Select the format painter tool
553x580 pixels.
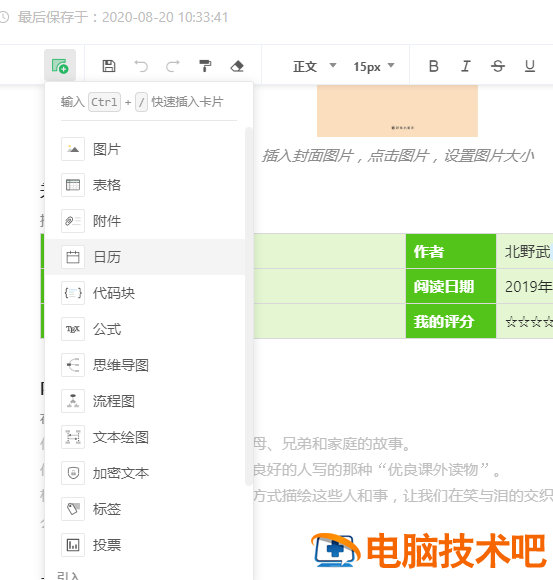205,66
